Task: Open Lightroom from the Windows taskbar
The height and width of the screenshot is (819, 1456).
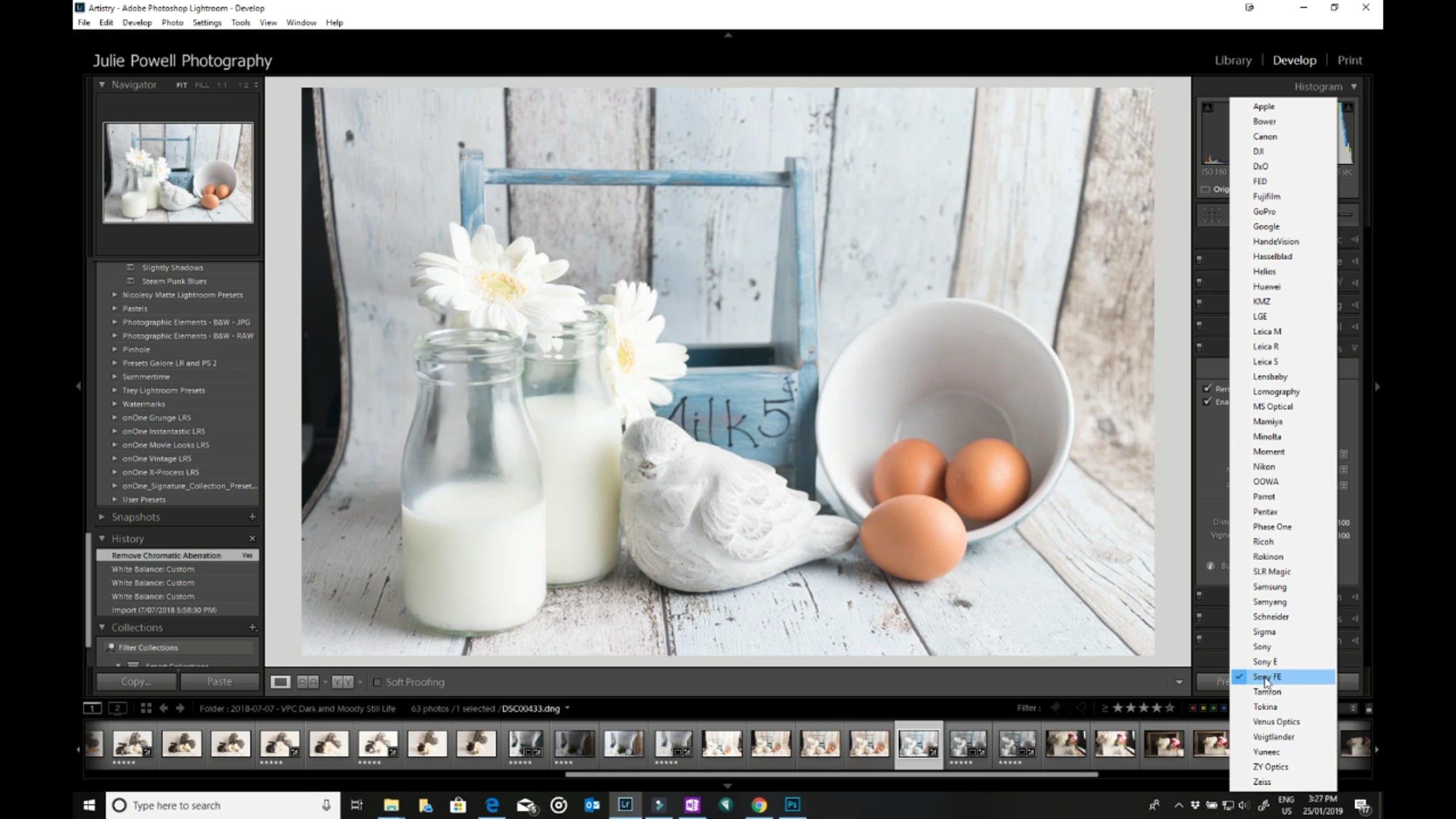Action: click(x=625, y=805)
